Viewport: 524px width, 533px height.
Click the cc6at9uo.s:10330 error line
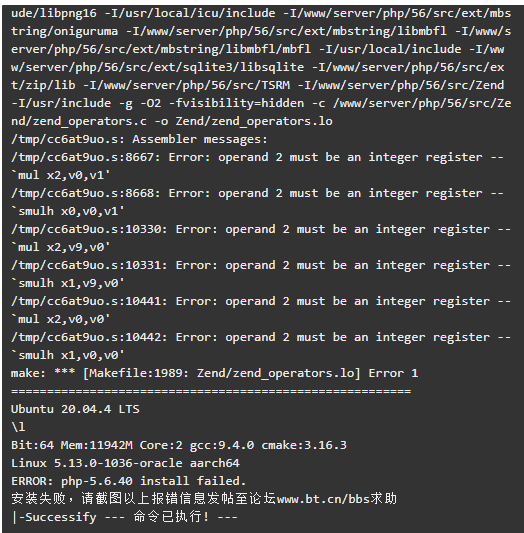(x=261, y=229)
